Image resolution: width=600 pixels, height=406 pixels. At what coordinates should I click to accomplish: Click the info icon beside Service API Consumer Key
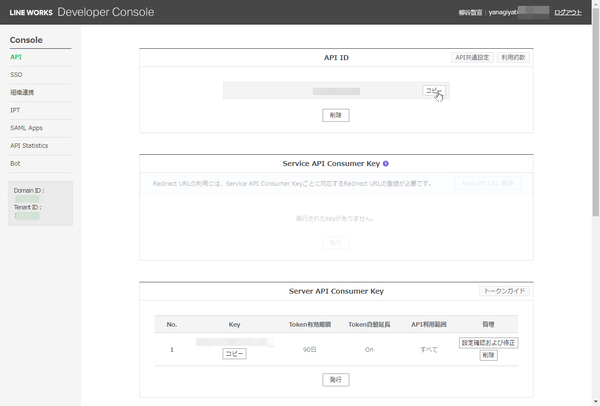point(386,163)
